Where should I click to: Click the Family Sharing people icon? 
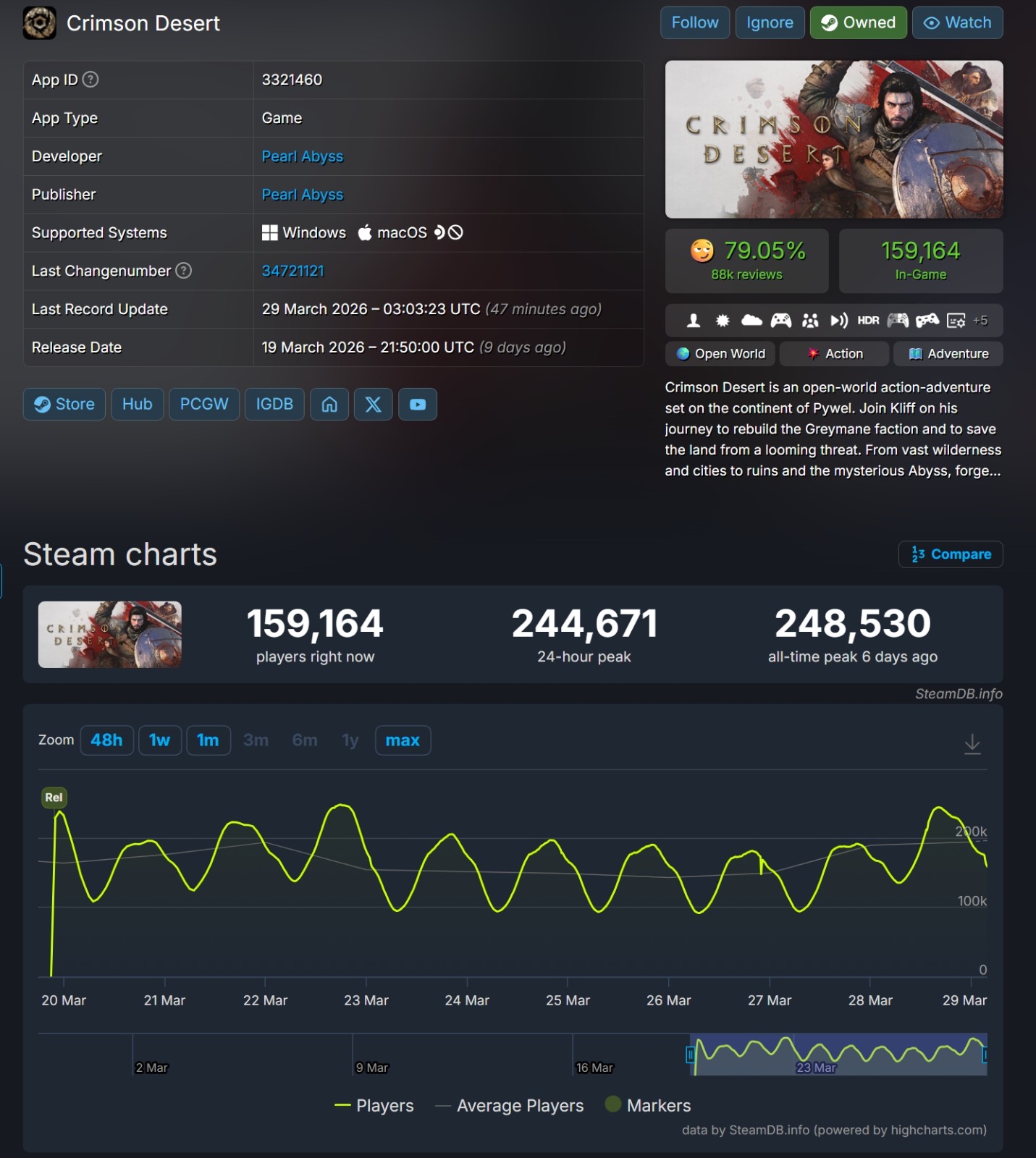[x=810, y=321]
